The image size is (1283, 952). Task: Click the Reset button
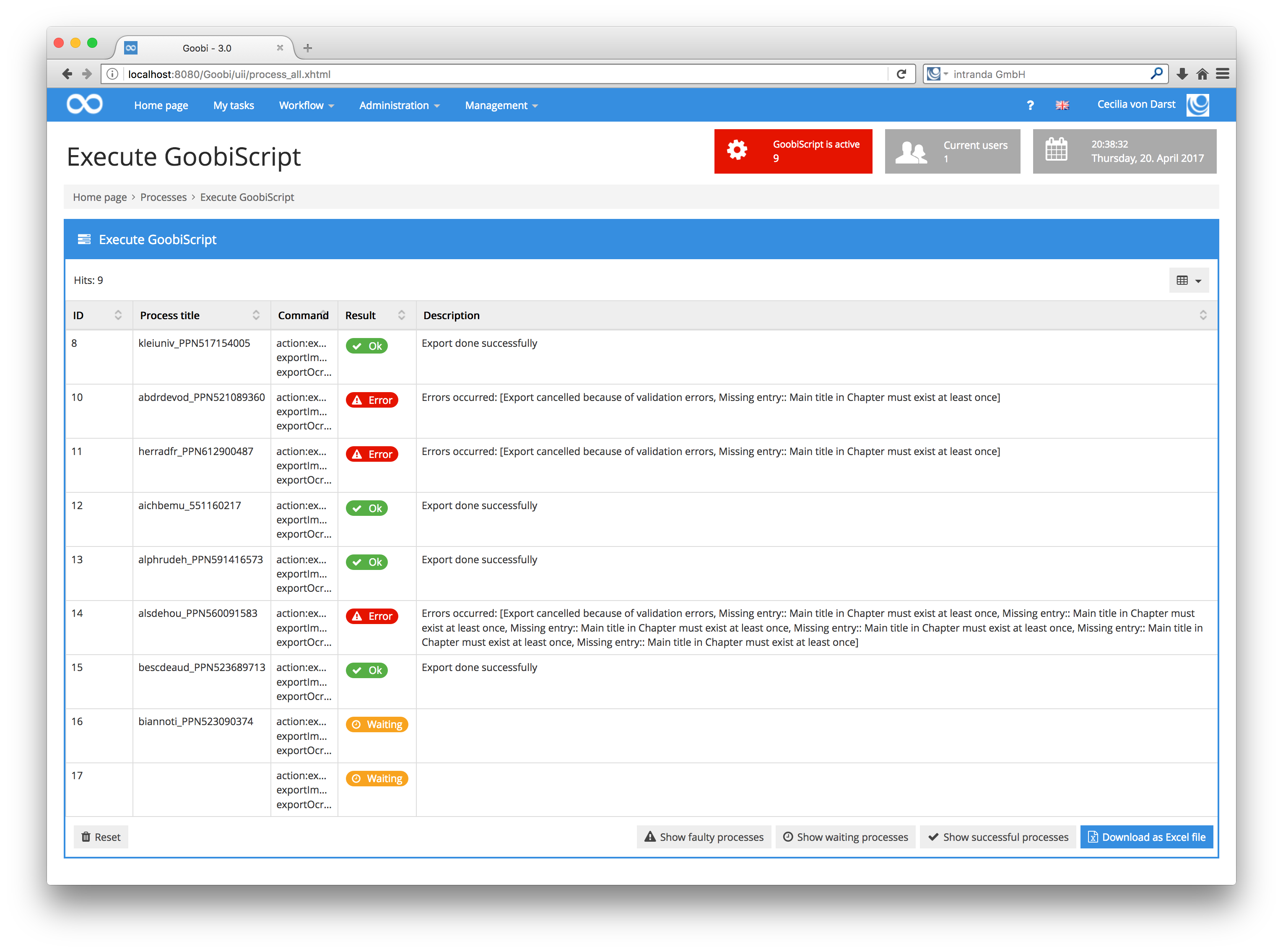(x=101, y=837)
